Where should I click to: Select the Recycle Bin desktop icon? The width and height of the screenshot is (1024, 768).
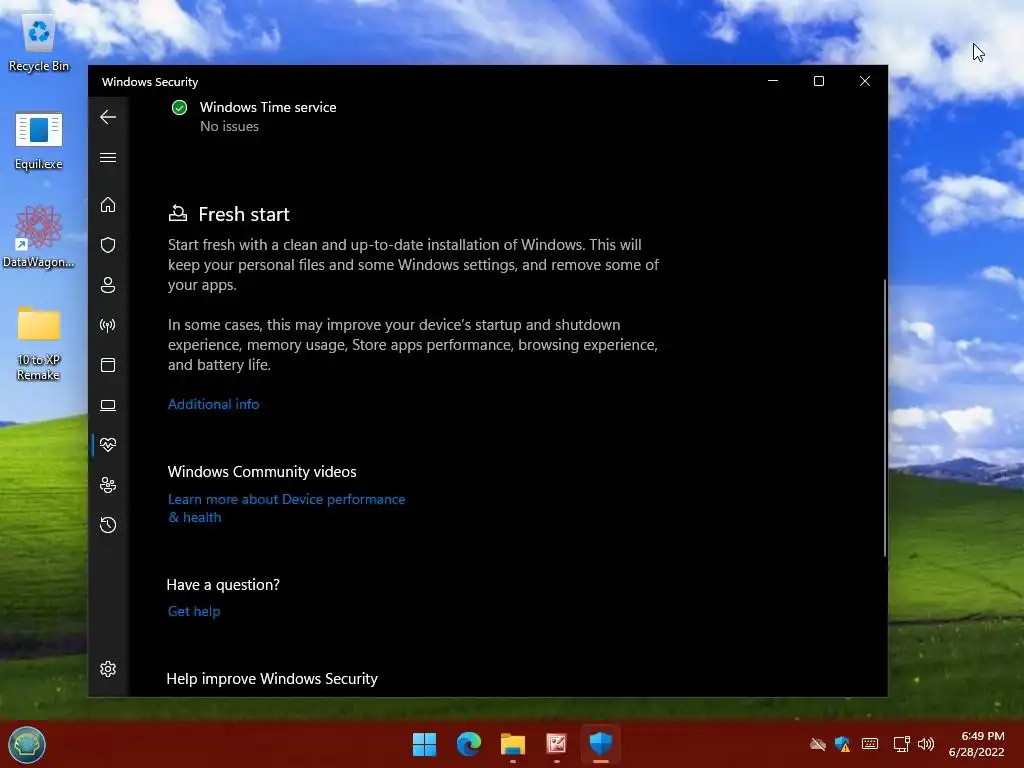pos(39,44)
